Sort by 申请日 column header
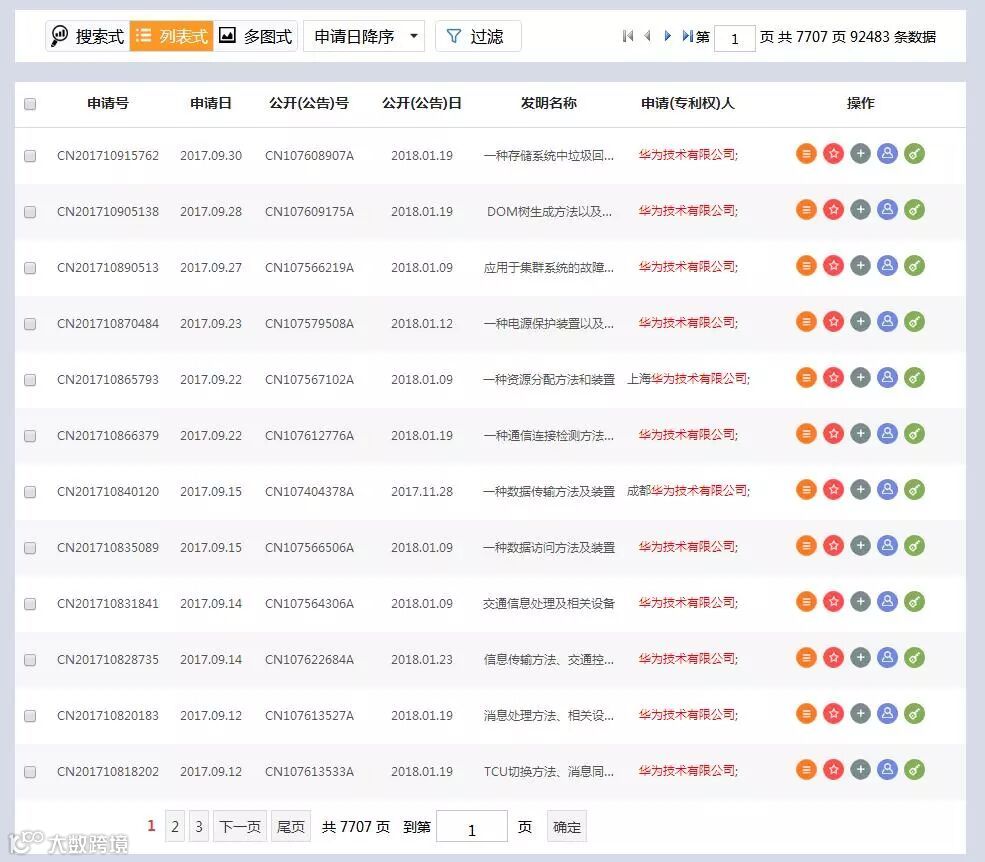 point(211,103)
